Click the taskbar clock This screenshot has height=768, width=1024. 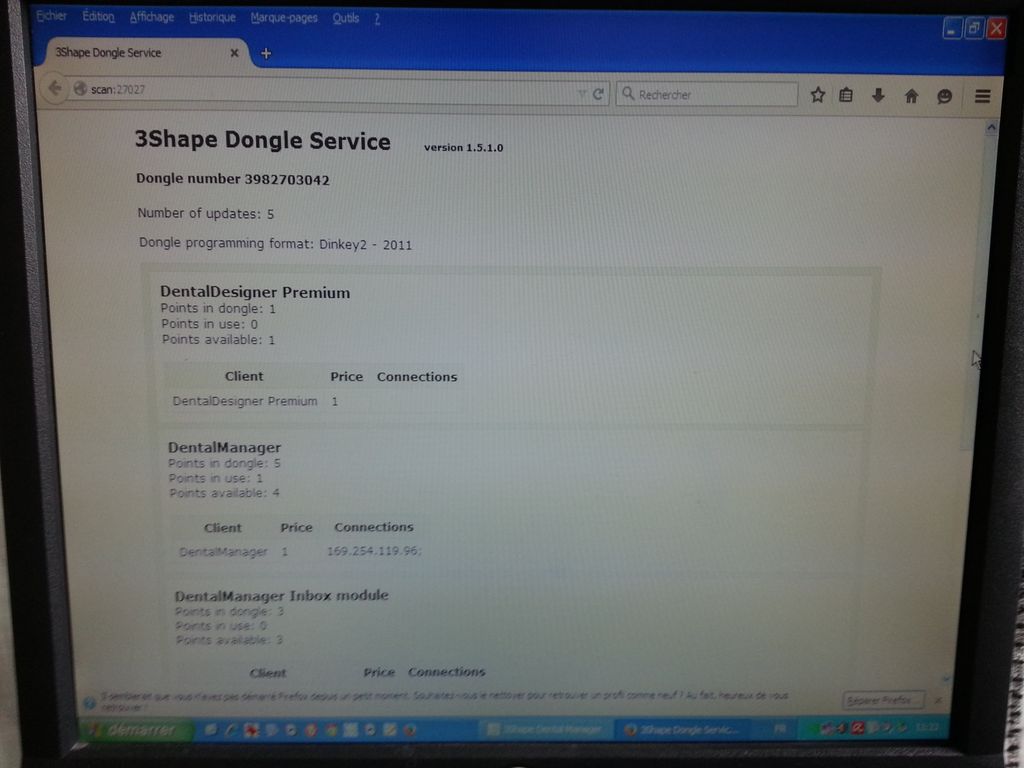point(927,728)
